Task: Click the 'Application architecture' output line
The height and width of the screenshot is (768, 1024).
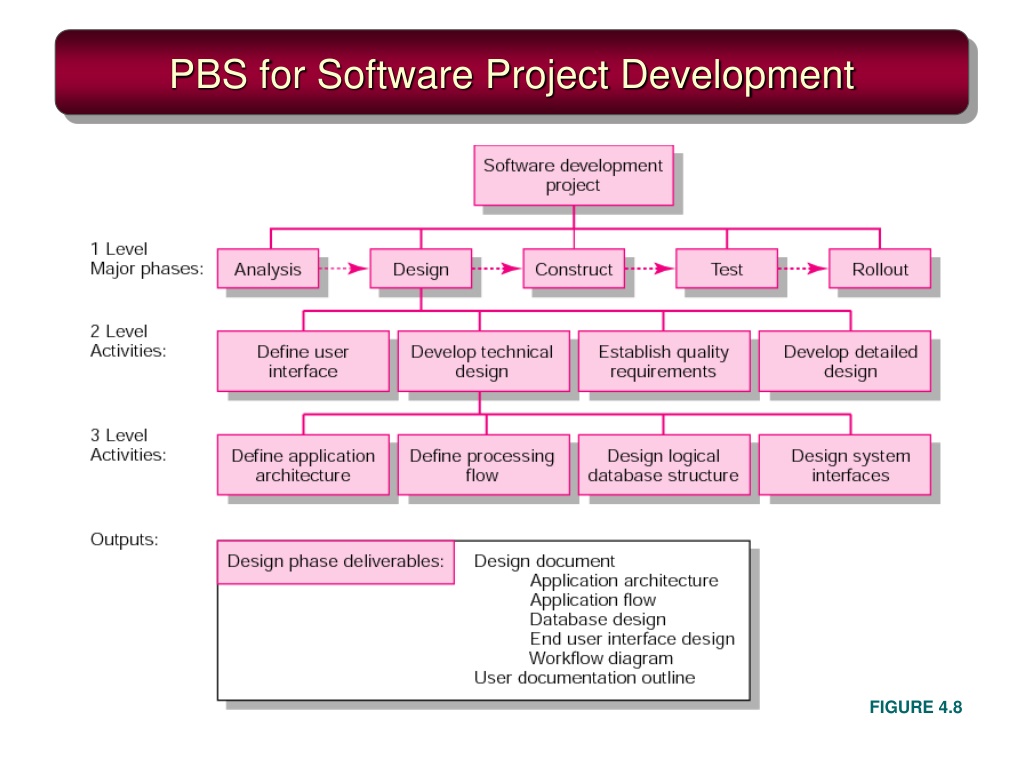Action: tap(624, 581)
